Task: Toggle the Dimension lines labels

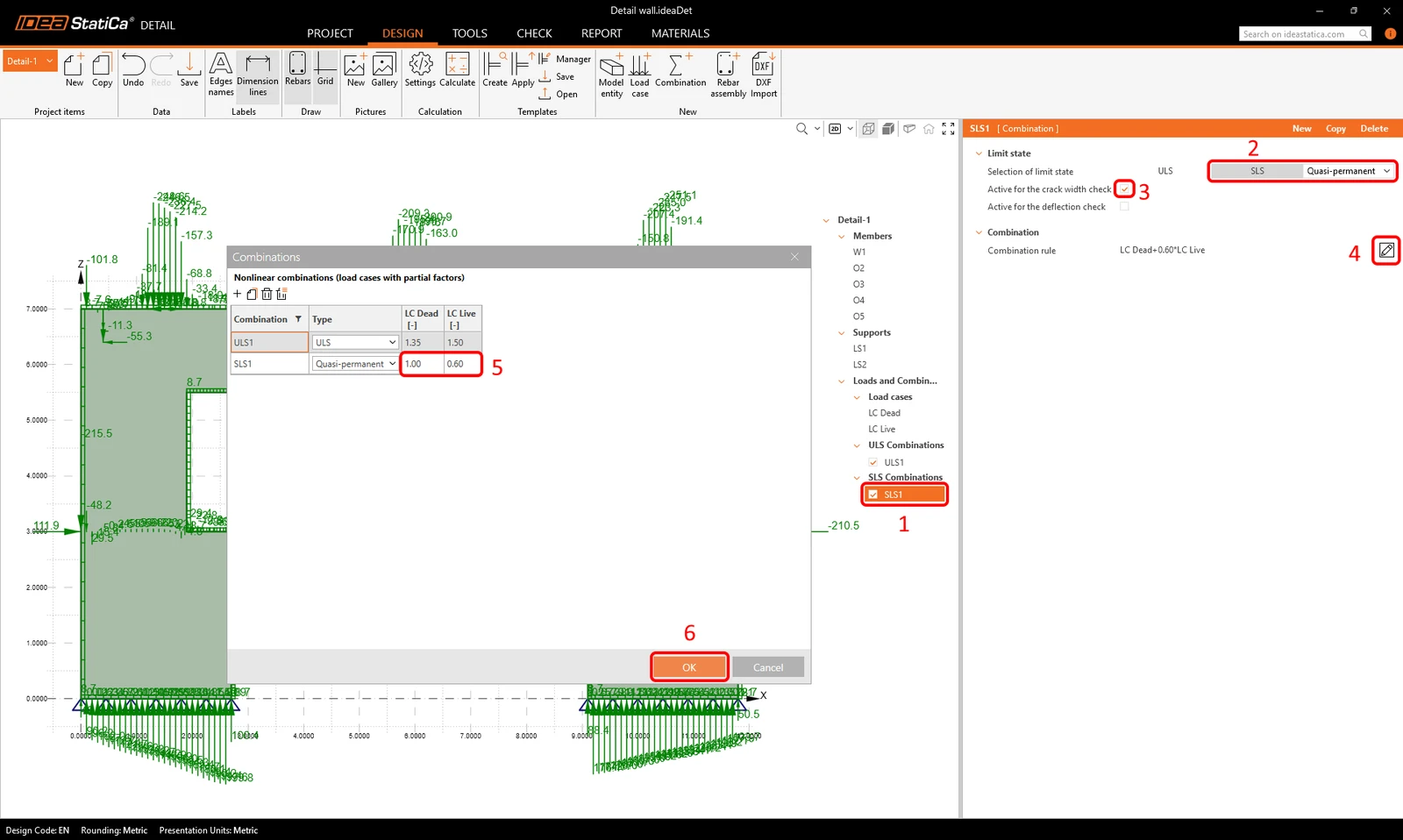Action: pyautogui.click(x=258, y=75)
